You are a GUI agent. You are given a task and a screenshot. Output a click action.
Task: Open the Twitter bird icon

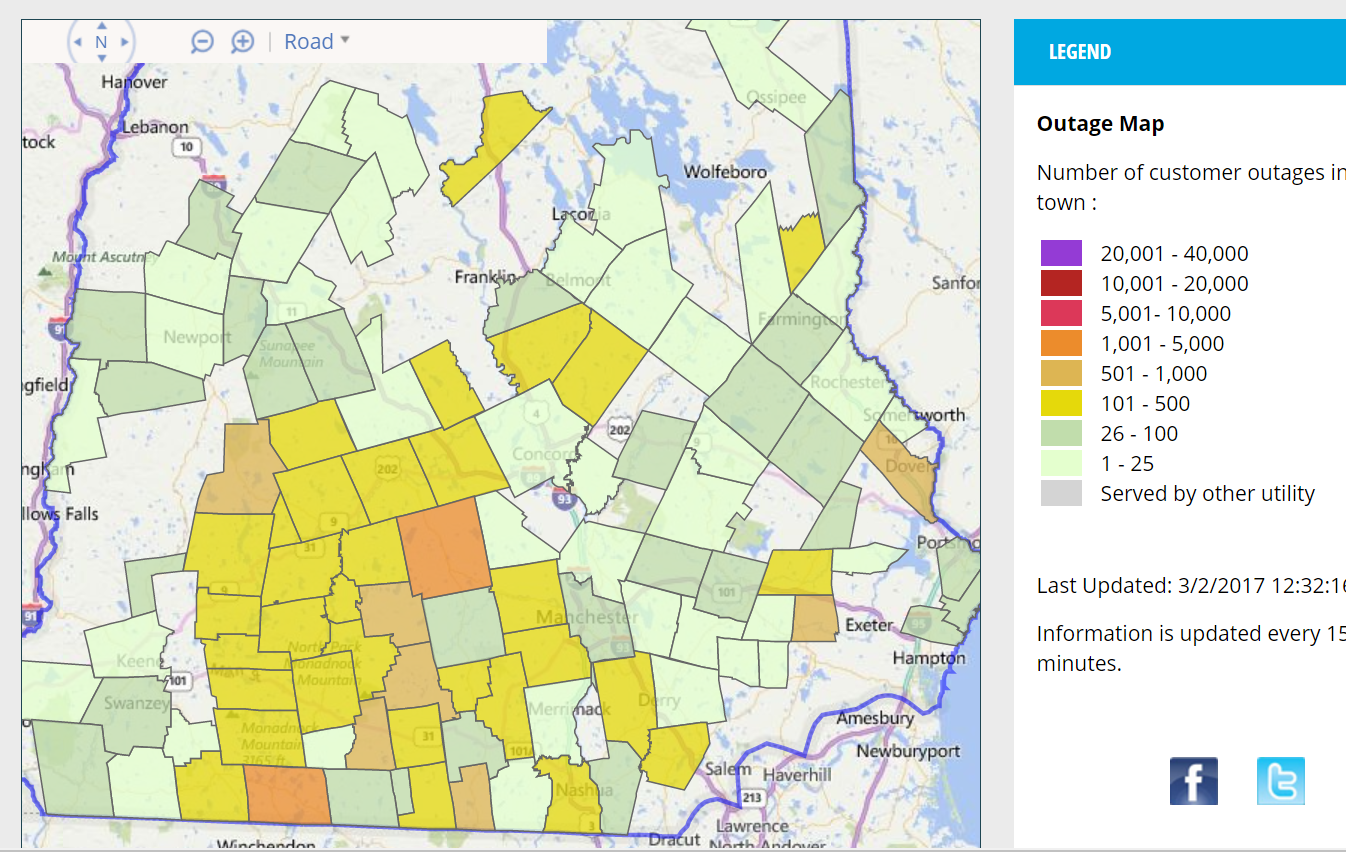click(x=1281, y=781)
